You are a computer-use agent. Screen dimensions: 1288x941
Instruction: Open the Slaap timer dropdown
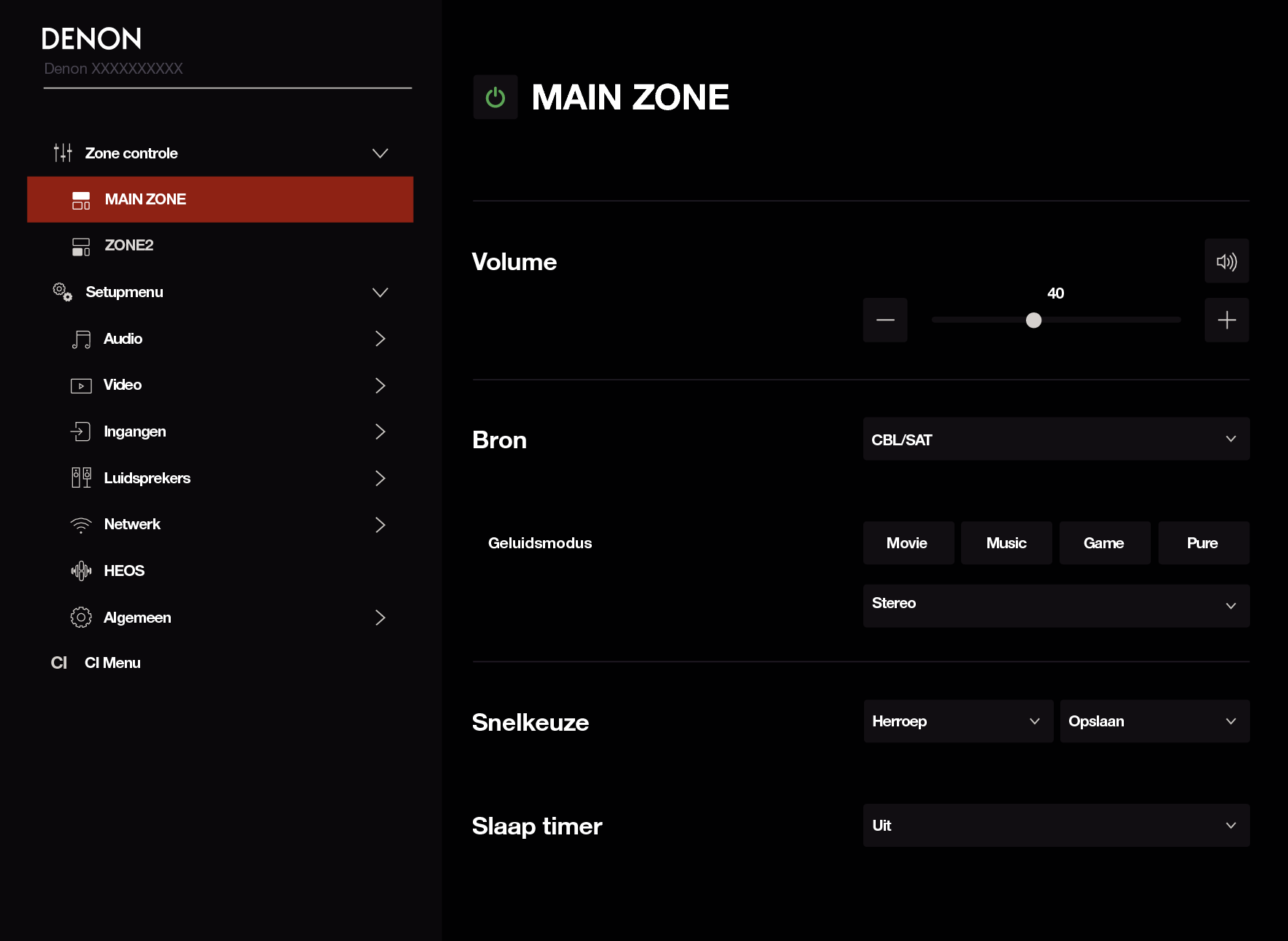[1055, 826]
